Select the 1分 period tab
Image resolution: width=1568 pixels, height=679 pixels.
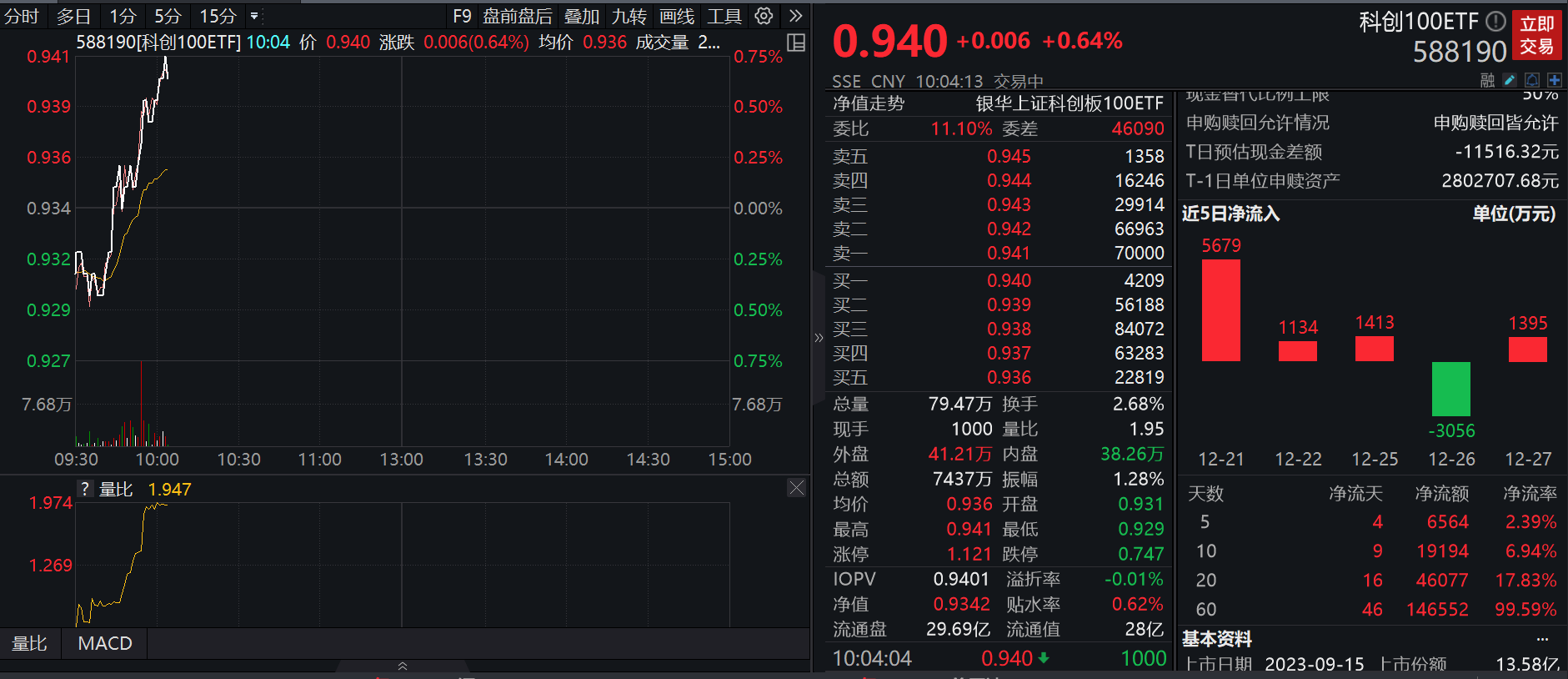tap(123, 16)
